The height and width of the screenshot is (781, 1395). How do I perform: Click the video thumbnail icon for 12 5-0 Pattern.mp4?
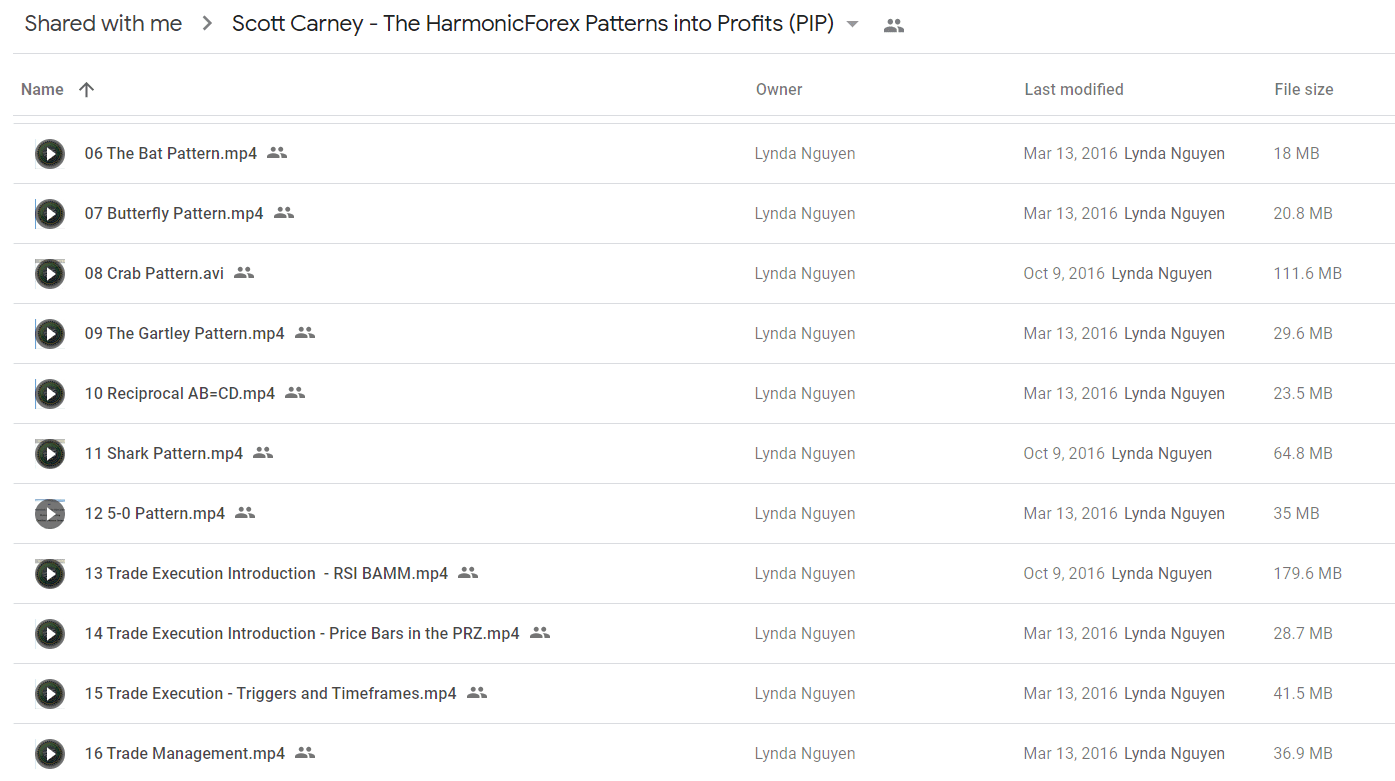pos(50,513)
